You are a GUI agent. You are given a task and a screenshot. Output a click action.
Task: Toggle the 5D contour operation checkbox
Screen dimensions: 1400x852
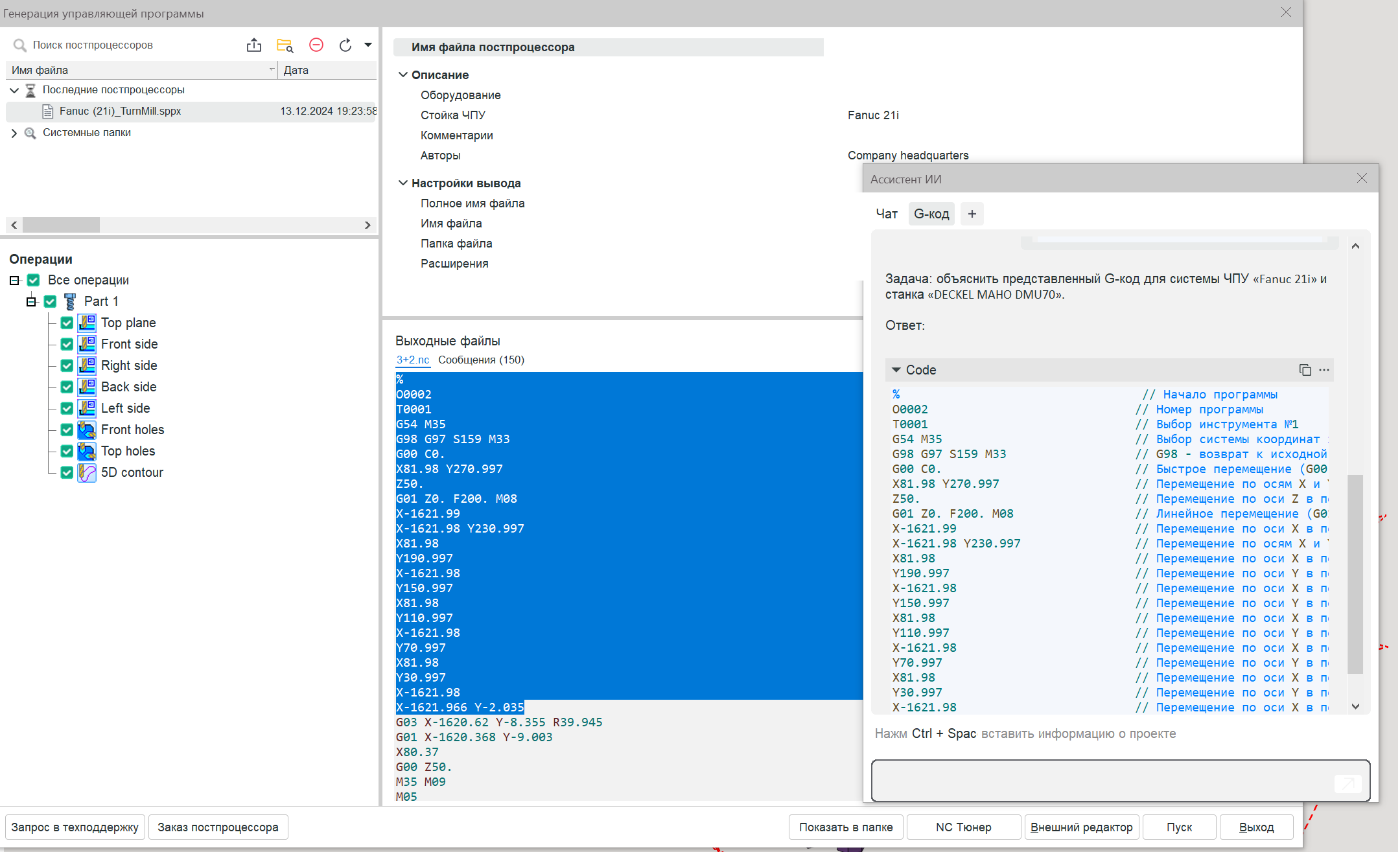[67, 472]
